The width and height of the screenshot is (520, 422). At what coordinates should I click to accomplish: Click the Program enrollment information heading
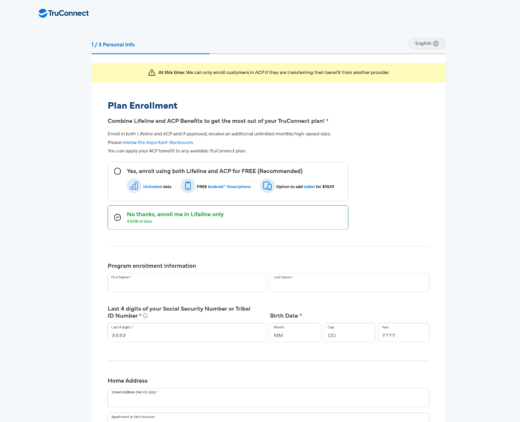click(x=152, y=266)
